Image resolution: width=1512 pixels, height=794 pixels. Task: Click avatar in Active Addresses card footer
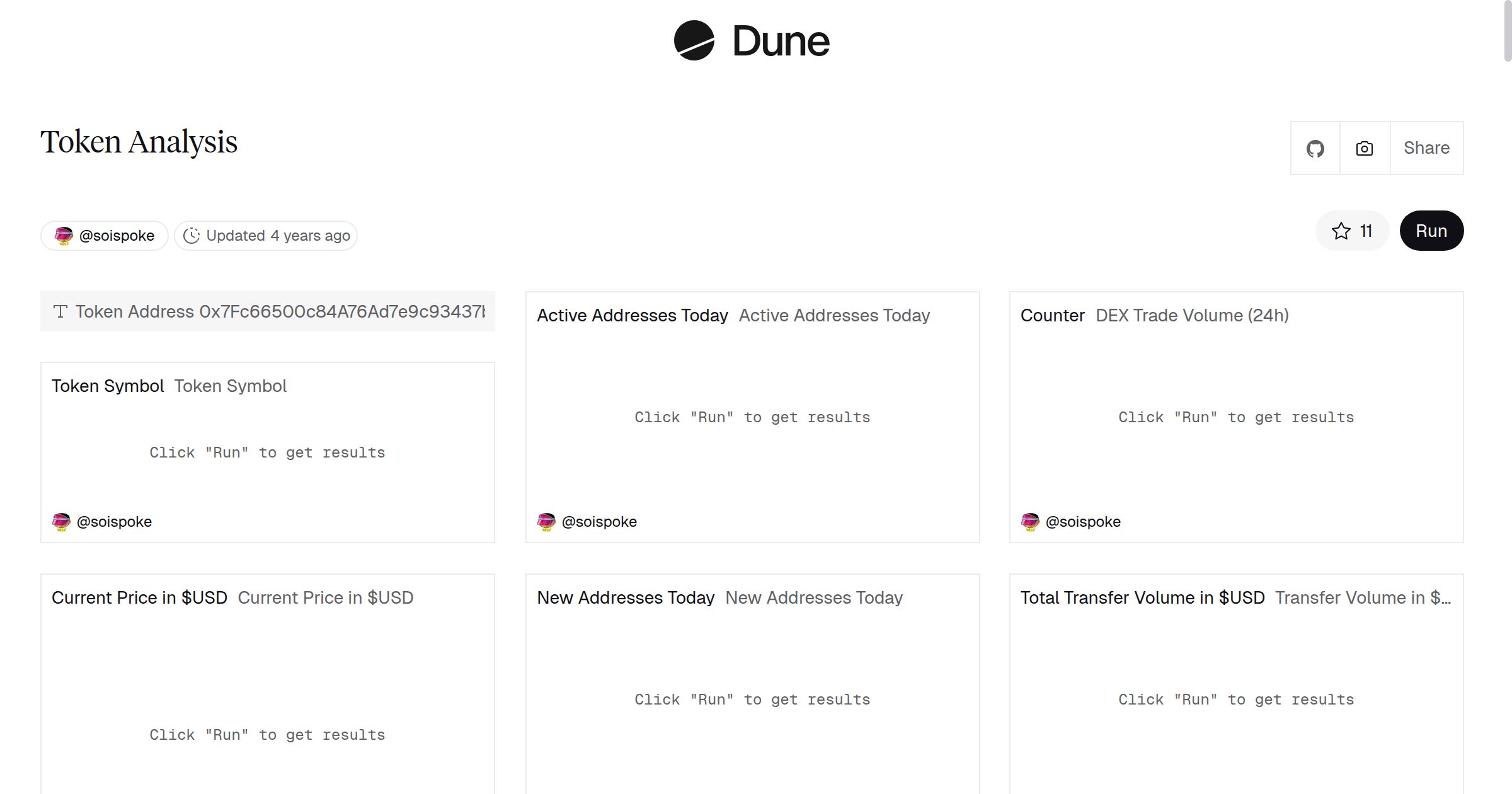tap(546, 522)
